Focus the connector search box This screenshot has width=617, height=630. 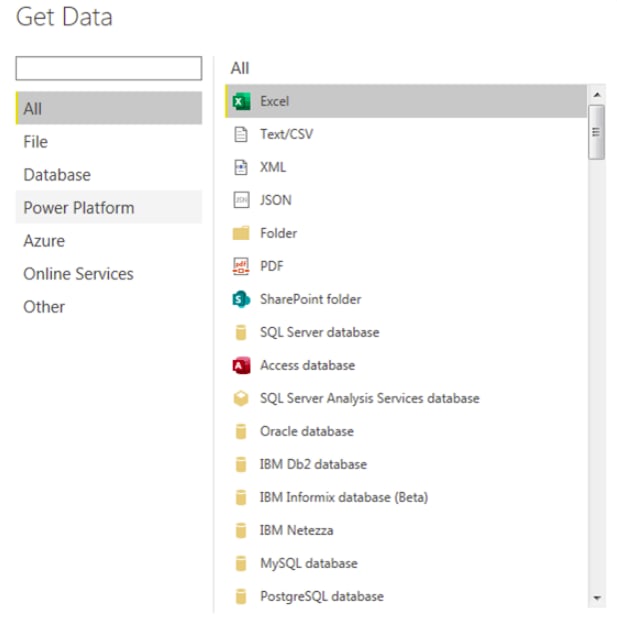click(109, 68)
